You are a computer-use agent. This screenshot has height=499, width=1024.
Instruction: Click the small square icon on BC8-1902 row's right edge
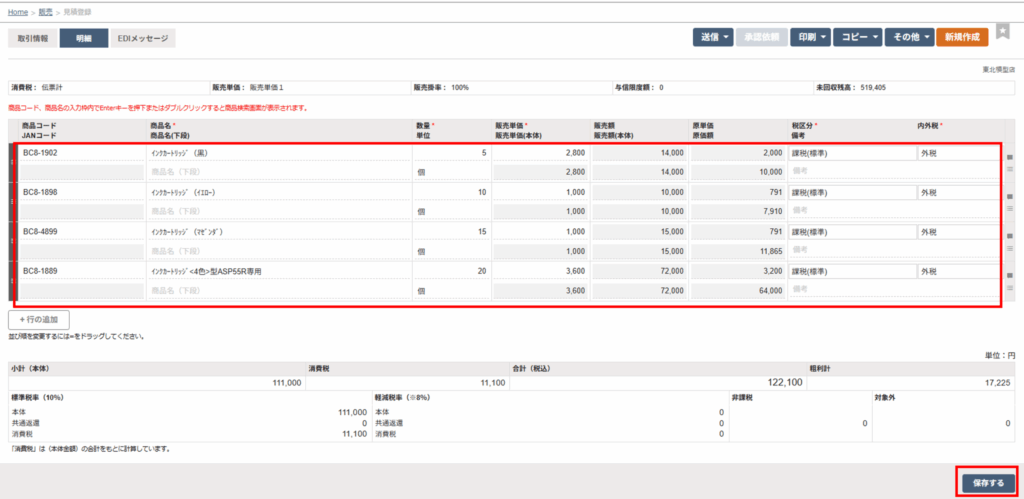coord(1009,157)
